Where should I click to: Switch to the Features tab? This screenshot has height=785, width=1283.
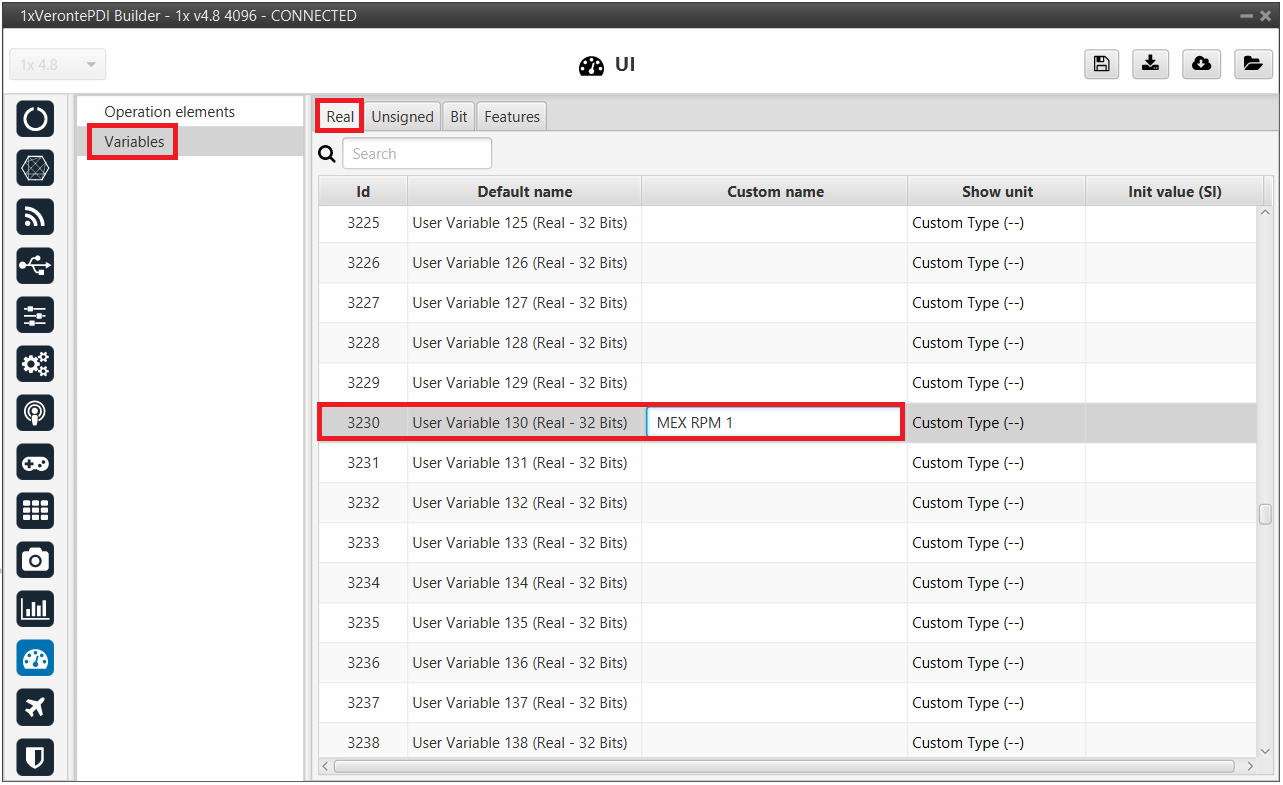[x=512, y=117]
